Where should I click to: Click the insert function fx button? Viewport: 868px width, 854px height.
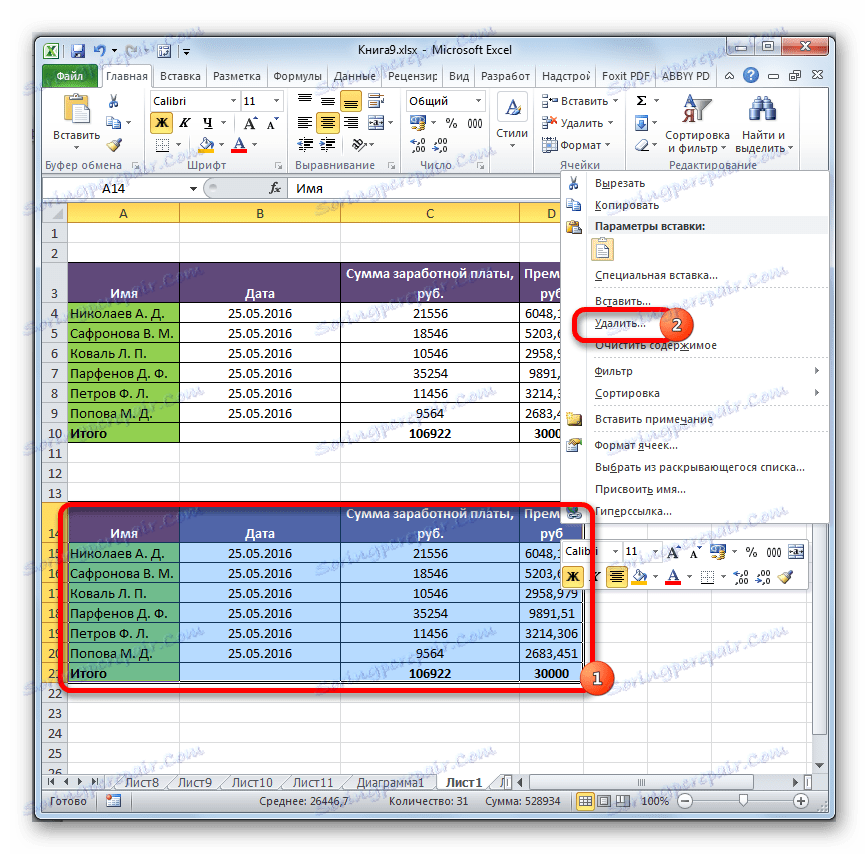tap(275, 188)
